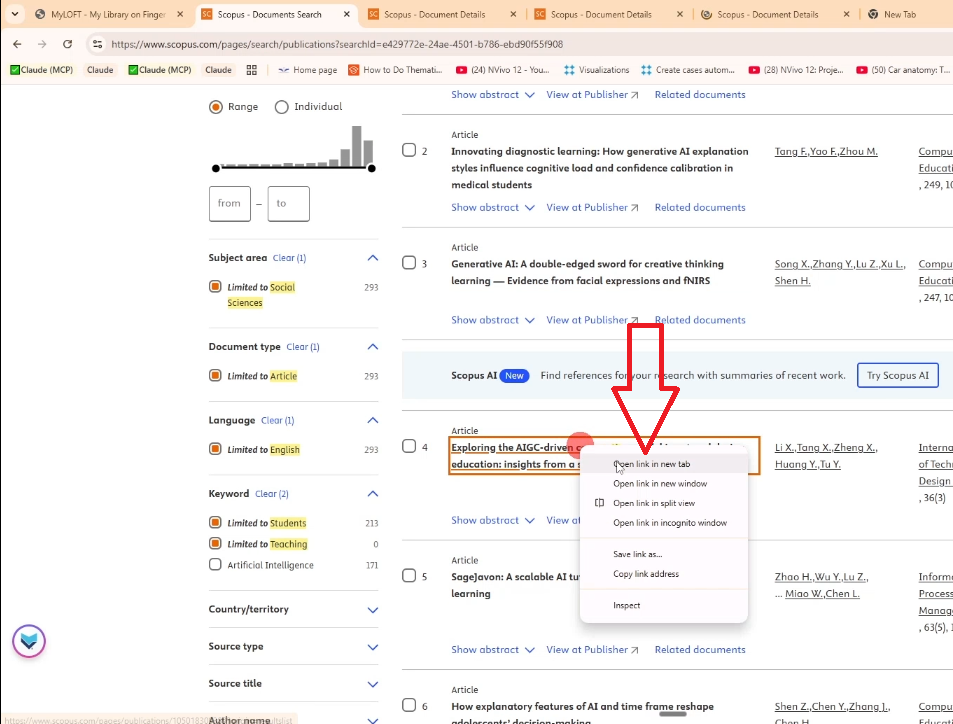Open first Claude (MCP) bookmark
Screen dimensions: 953x724
41,70
